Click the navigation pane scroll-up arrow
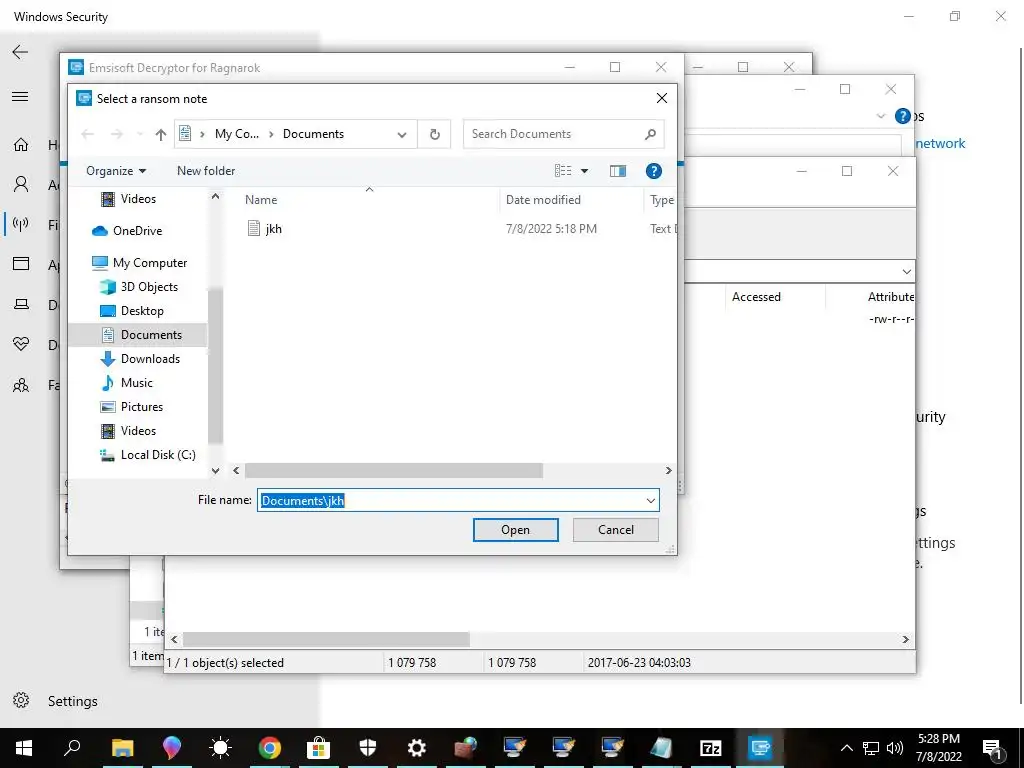Screen dimensions: 1024x768 [x=216, y=196]
